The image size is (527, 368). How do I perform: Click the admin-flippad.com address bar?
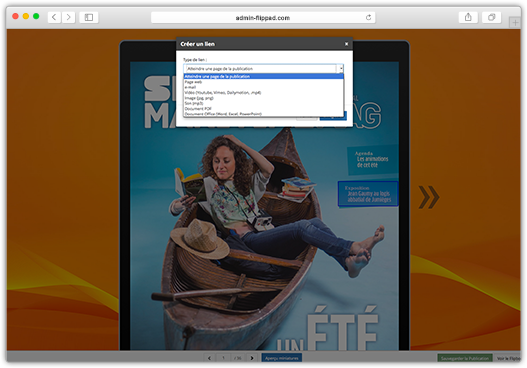(x=263, y=17)
